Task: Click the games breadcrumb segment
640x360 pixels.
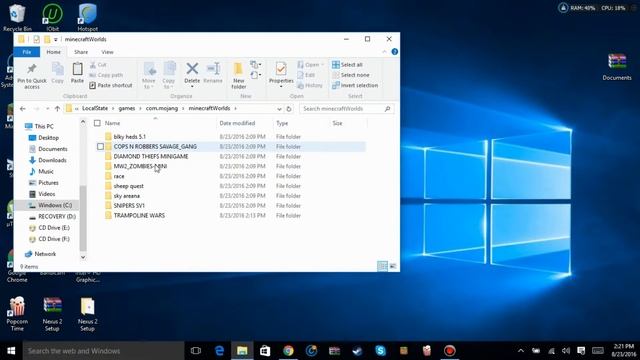Action: click(x=127, y=109)
